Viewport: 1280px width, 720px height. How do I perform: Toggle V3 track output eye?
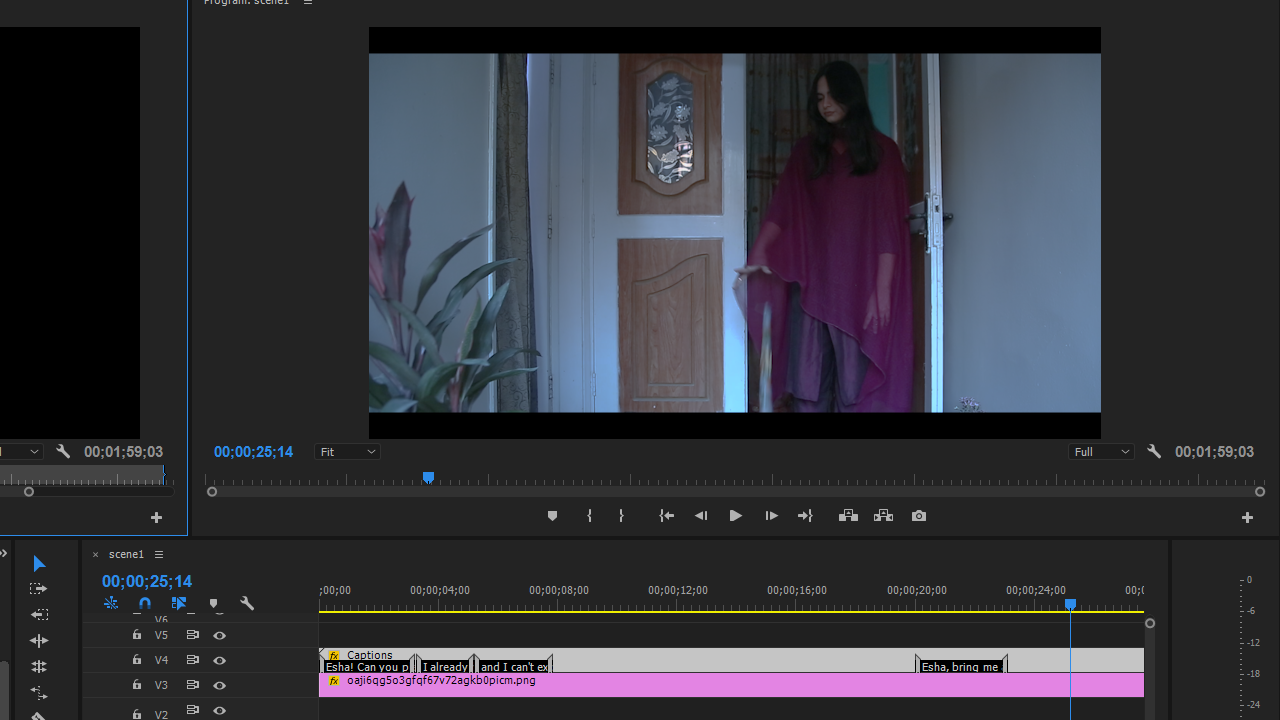219,685
